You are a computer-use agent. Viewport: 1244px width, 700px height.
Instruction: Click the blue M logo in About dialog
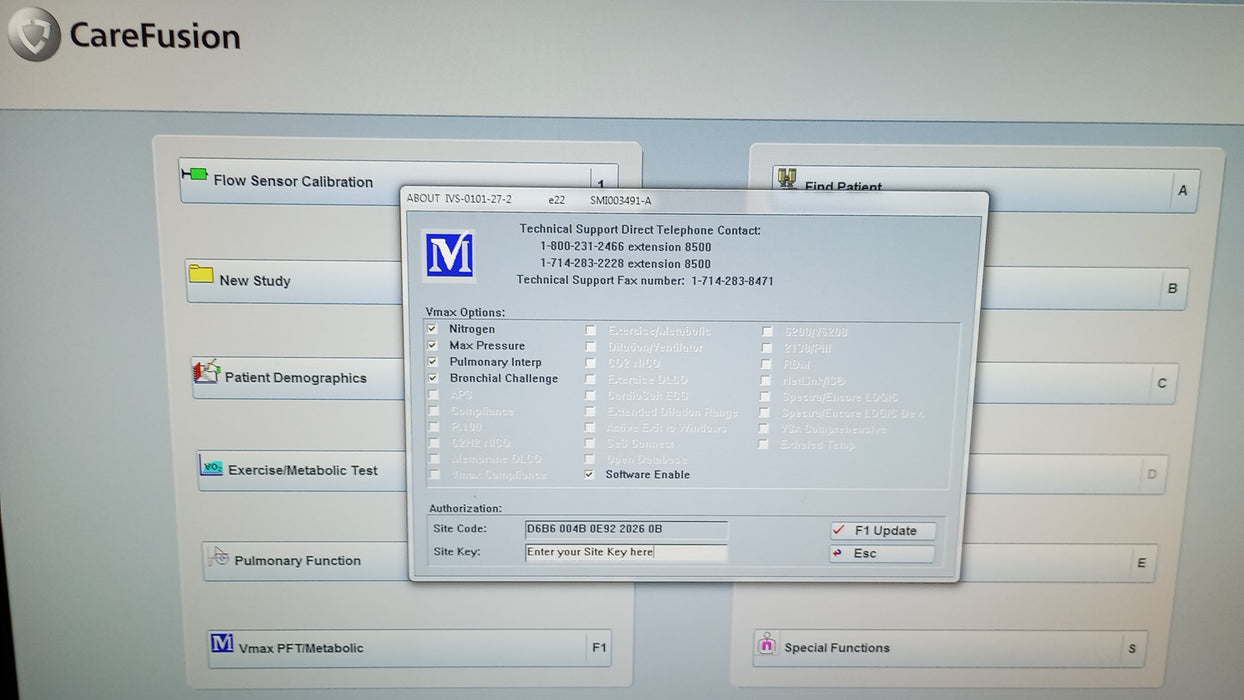coord(449,256)
